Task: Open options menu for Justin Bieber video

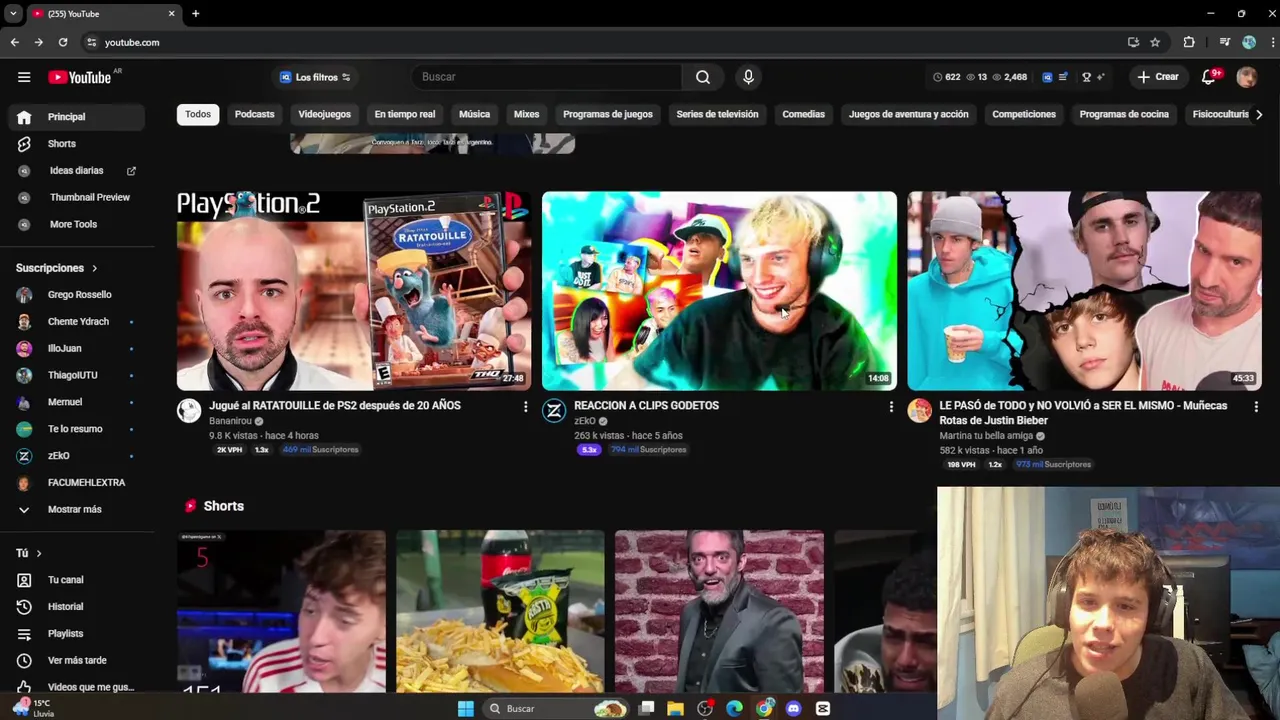Action: (1256, 407)
